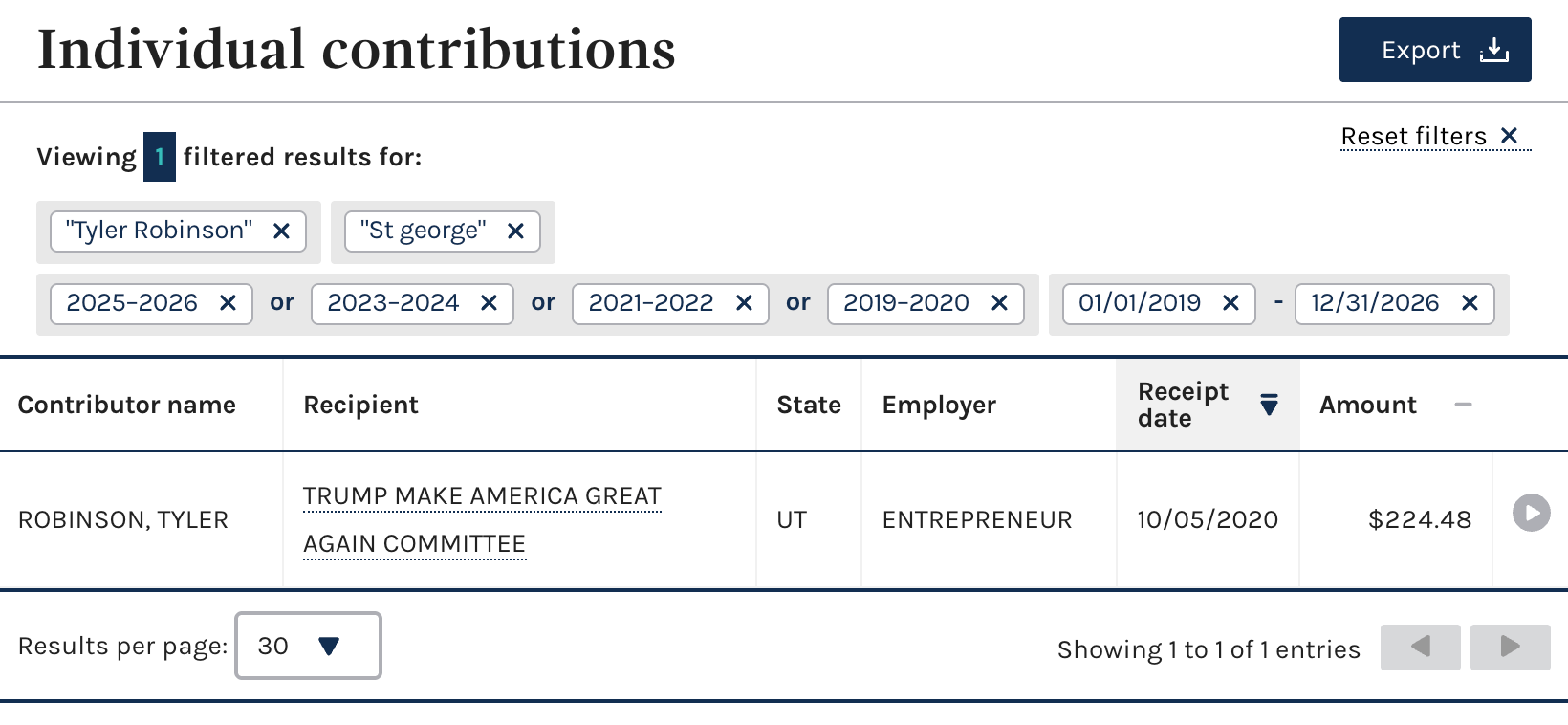Go to the next page of entries

coord(1510,648)
